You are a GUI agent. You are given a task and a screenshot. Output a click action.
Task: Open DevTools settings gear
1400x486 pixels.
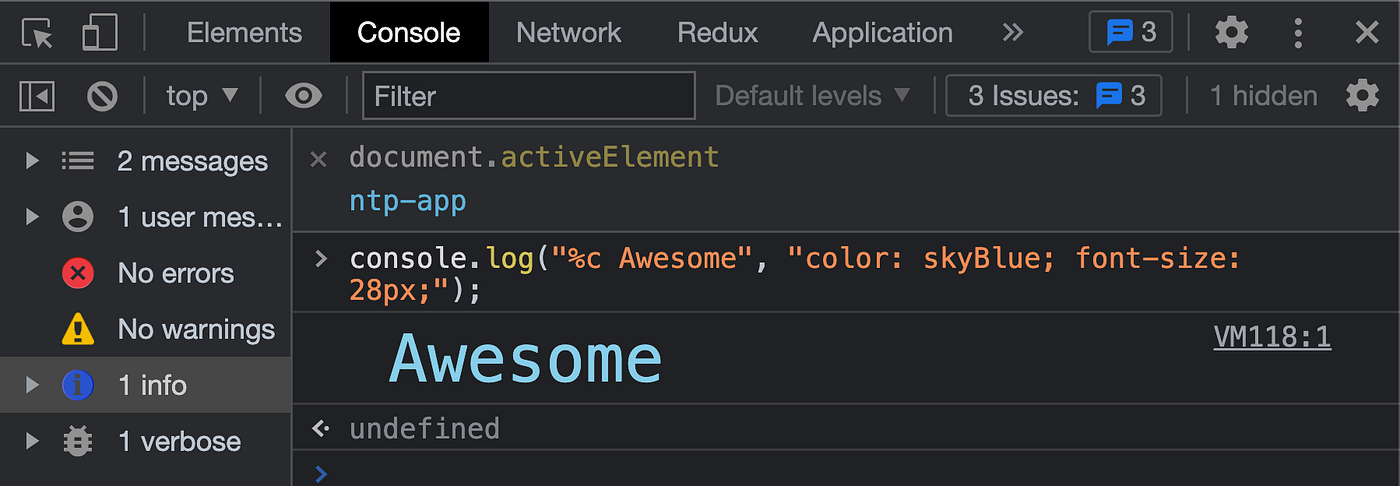point(1231,33)
